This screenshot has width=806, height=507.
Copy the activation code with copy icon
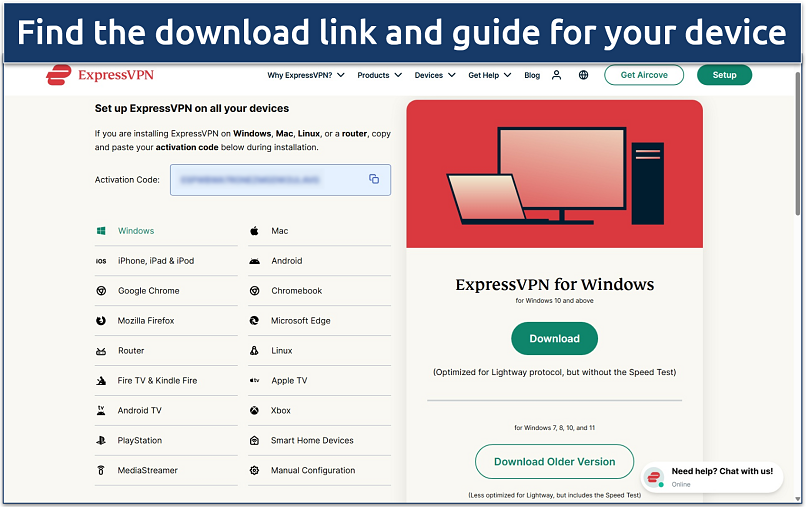point(374,179)
